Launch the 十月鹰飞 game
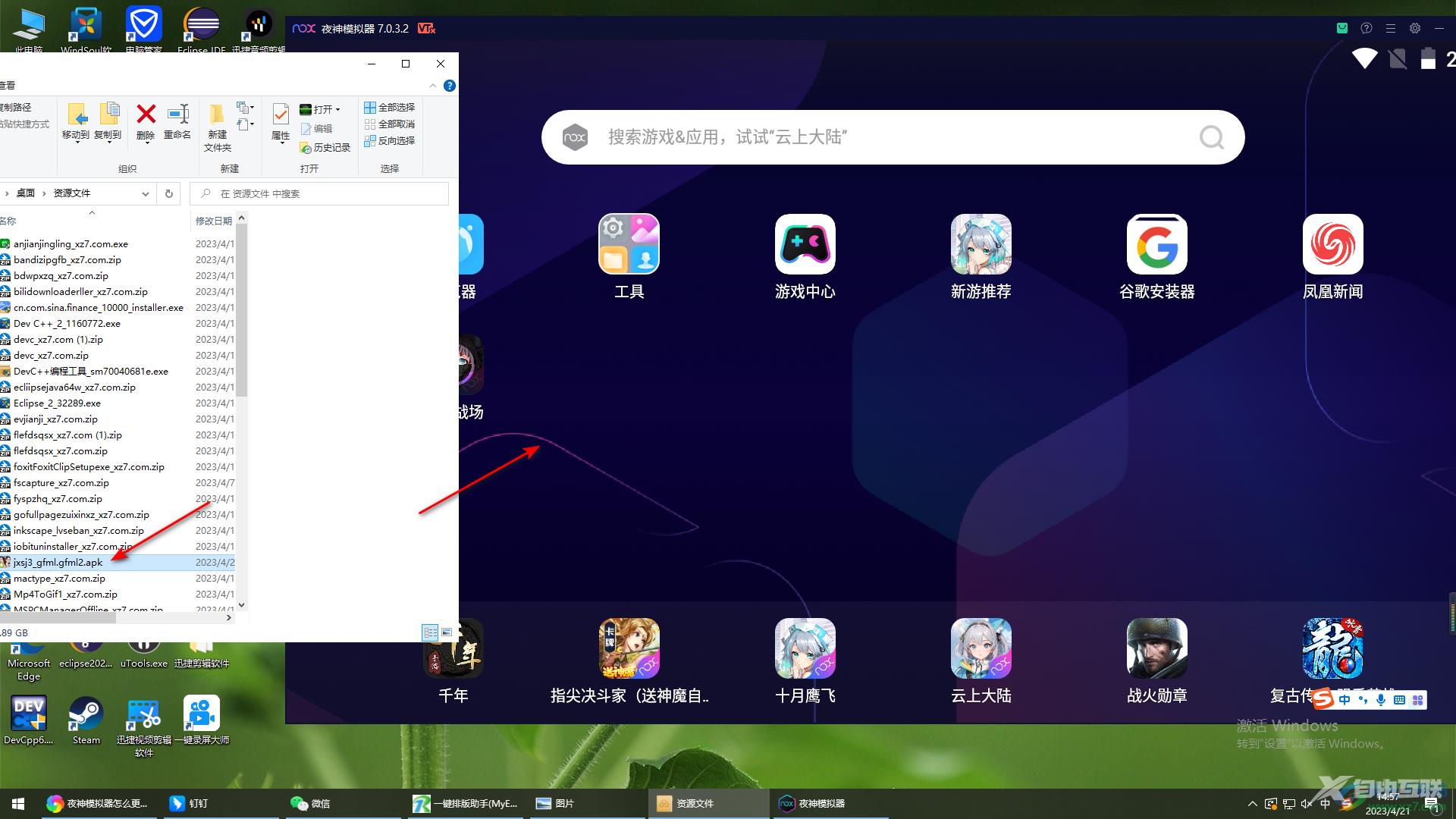This screenshot has height=819, width=1456. (805, 648)
